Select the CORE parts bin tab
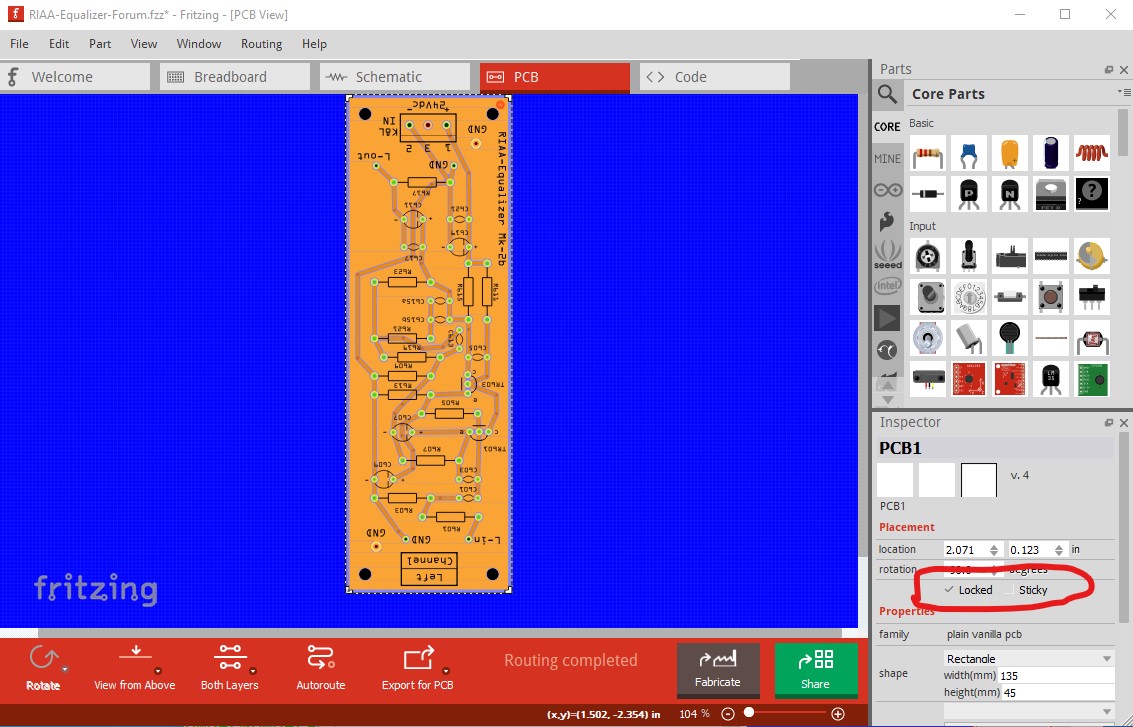This screenshot has width=1133, height=727. pyautogui.click(x=887, y=126)
